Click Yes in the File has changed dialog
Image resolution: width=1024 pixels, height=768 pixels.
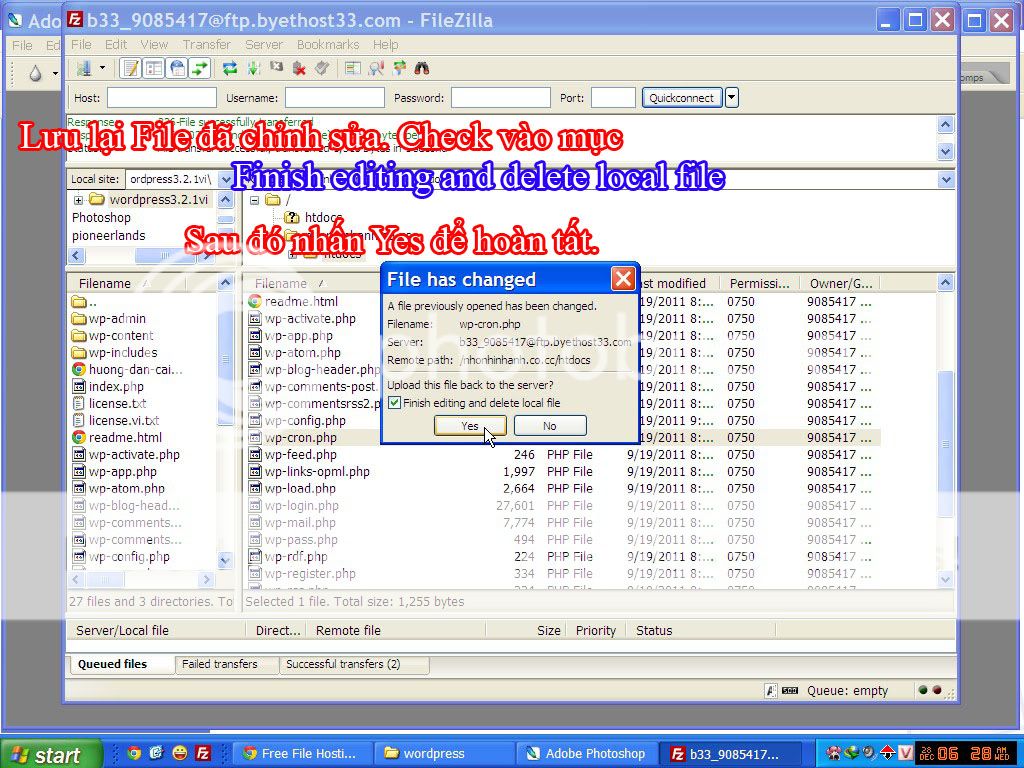click(470, 426)
